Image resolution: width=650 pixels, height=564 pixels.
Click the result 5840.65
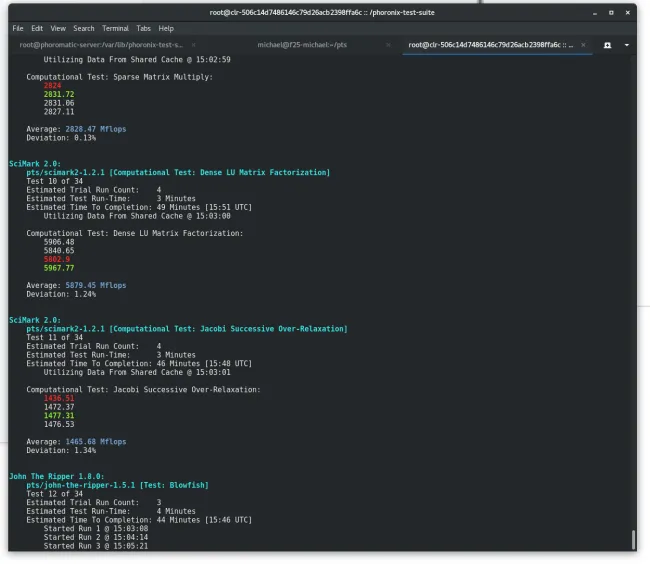59,251
